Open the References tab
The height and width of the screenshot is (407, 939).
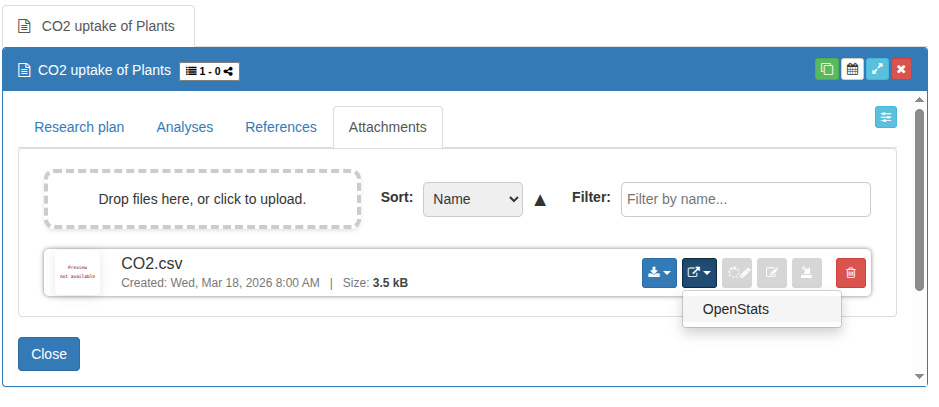(281, 127)
